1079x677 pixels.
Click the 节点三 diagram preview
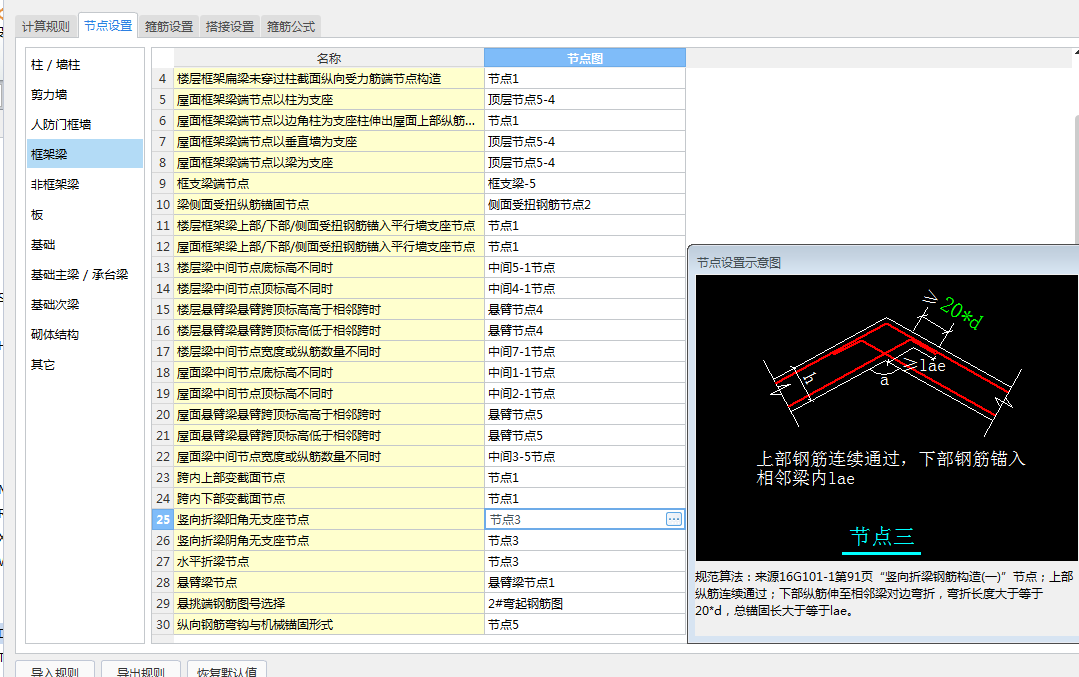tap(886, 418)
